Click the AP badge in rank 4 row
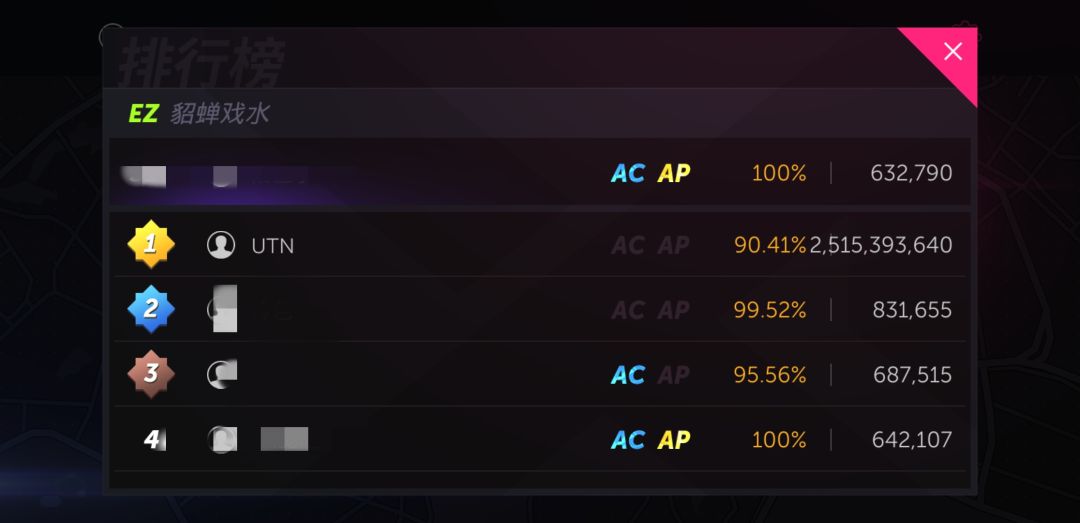Image resolution: width=1080 pixels, height=523 pixels. (674, 440)
